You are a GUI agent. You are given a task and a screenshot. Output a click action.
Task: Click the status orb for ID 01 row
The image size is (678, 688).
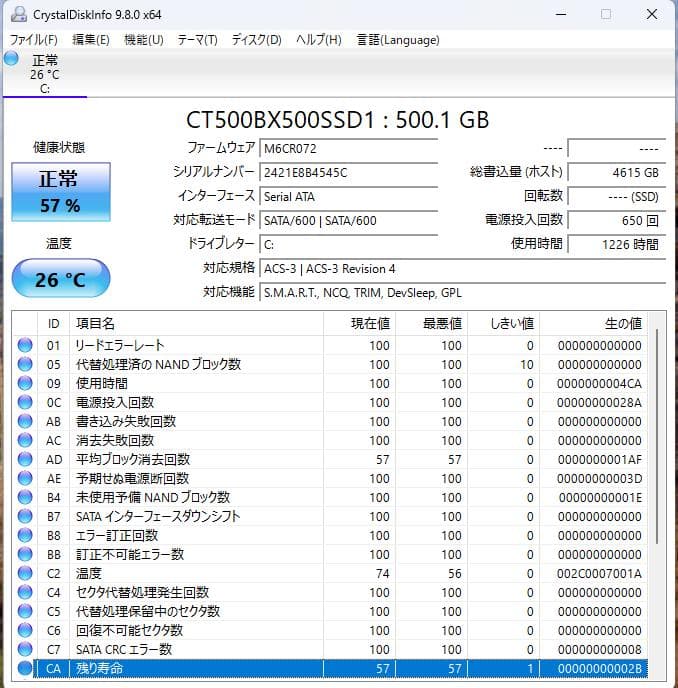25,345
